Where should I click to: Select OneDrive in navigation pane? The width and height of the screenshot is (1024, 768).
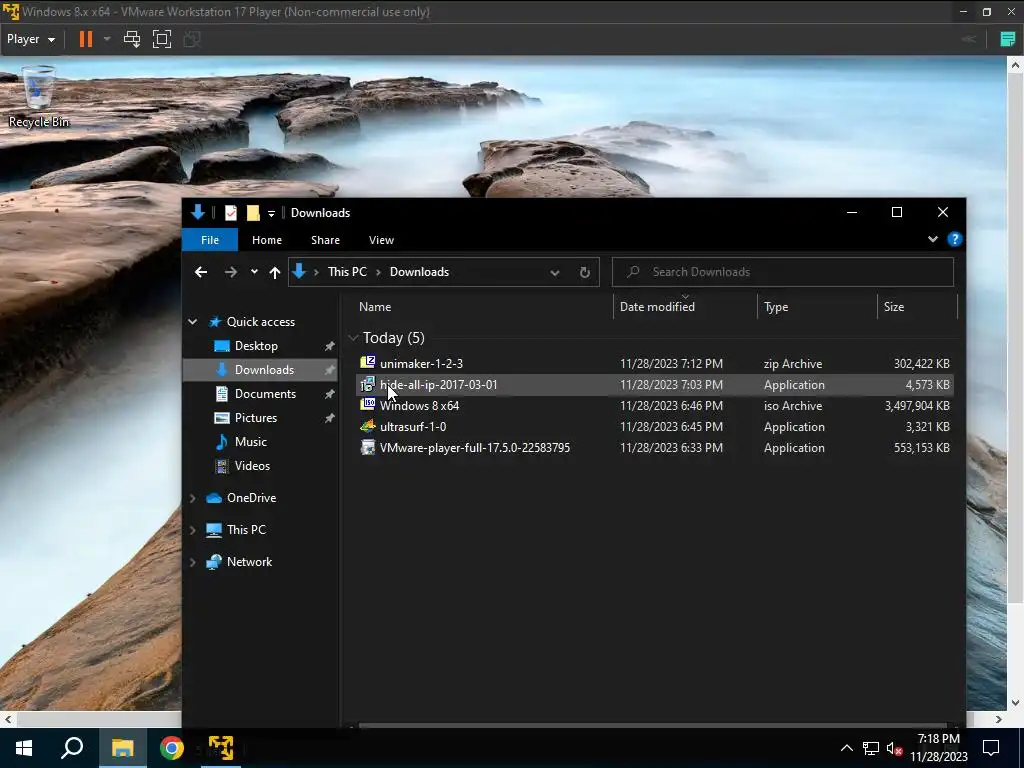tap(251, 498)
